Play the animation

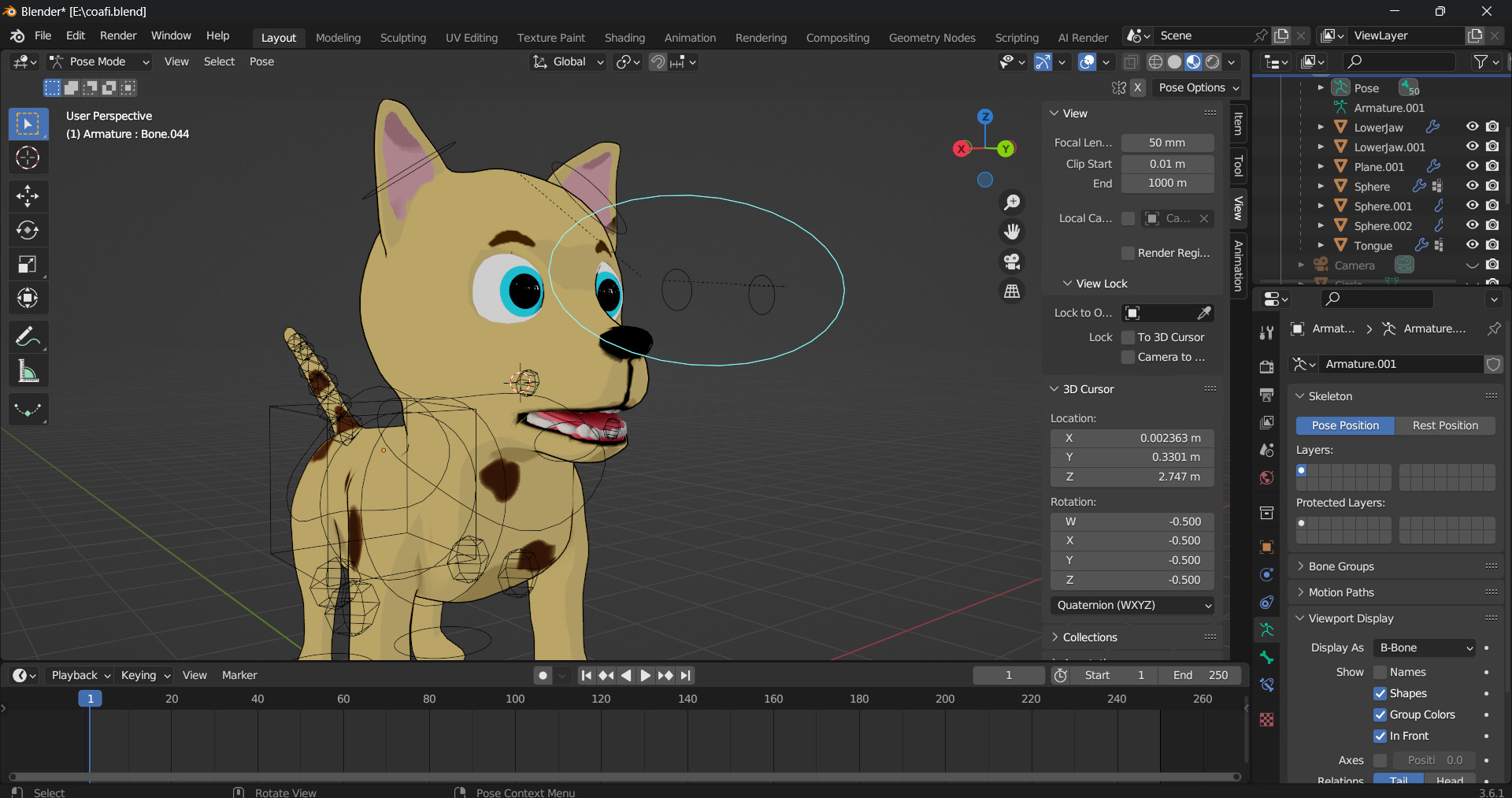click(645, 675)
